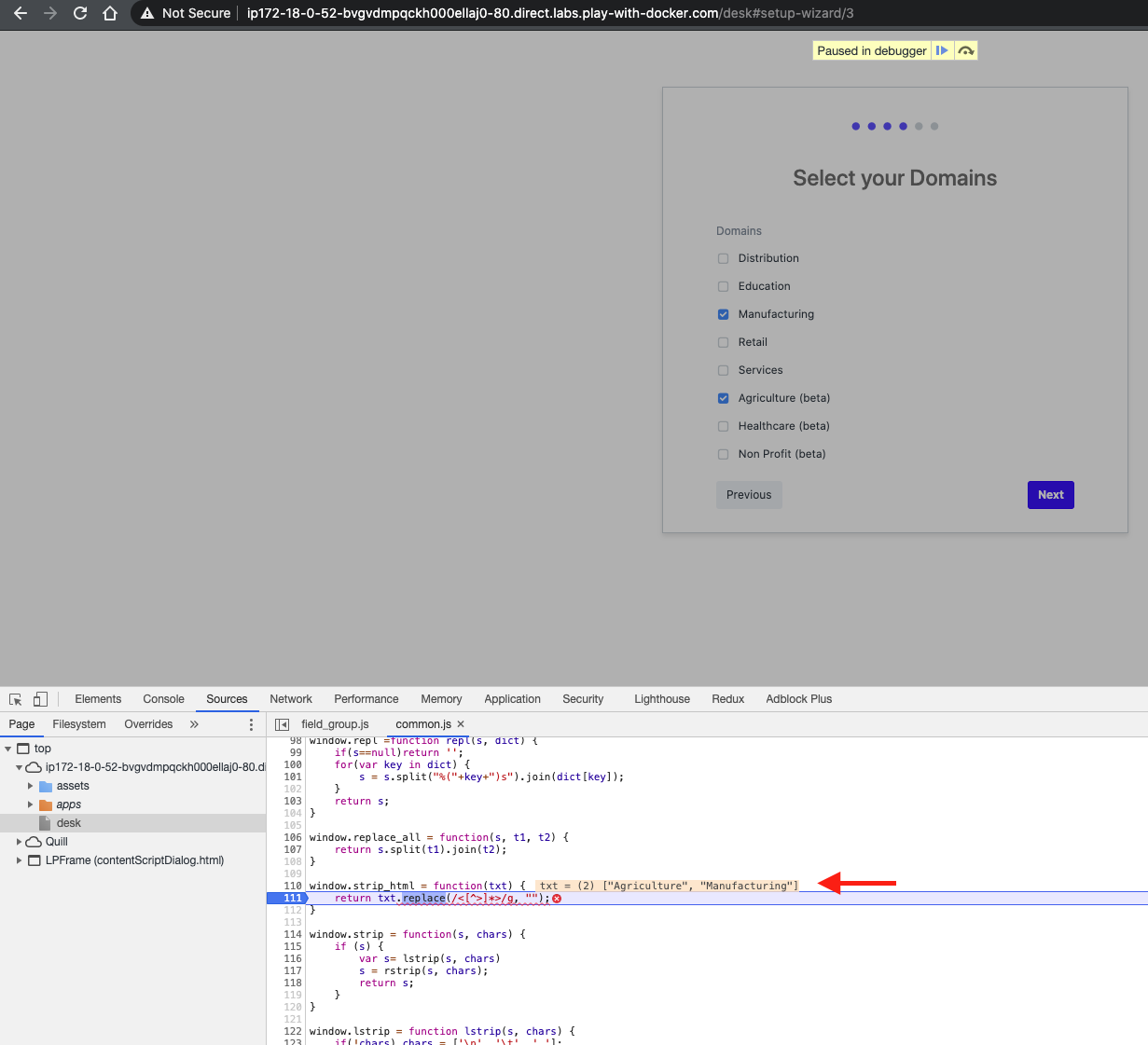Go back with the Previous button
Viewport: 1148px width, 1045px height.
[x=749, y=495]
